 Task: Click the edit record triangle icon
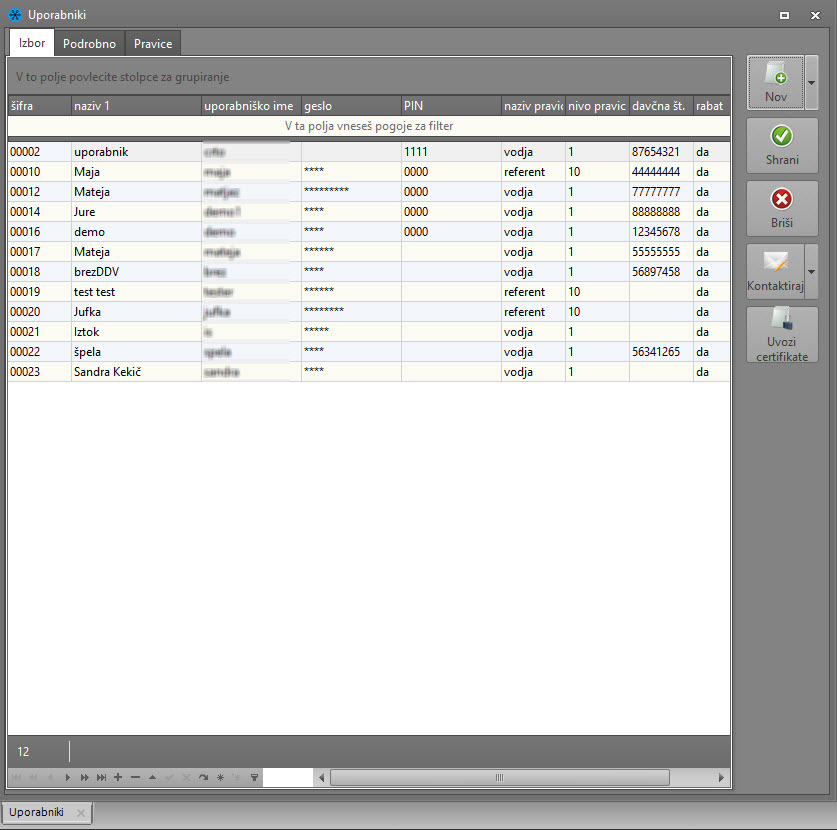152,778
